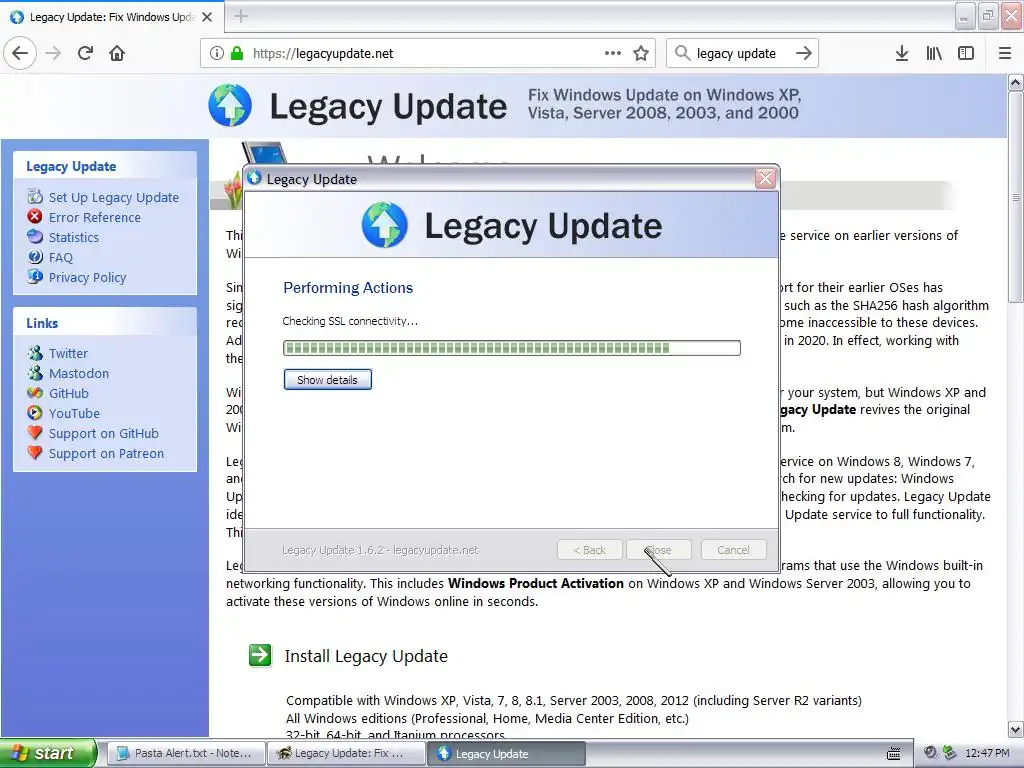Viewport: 1024px width, 768px height.
Task: Reload the legacyupdate.net page
Action: click(x=85, y=53)
